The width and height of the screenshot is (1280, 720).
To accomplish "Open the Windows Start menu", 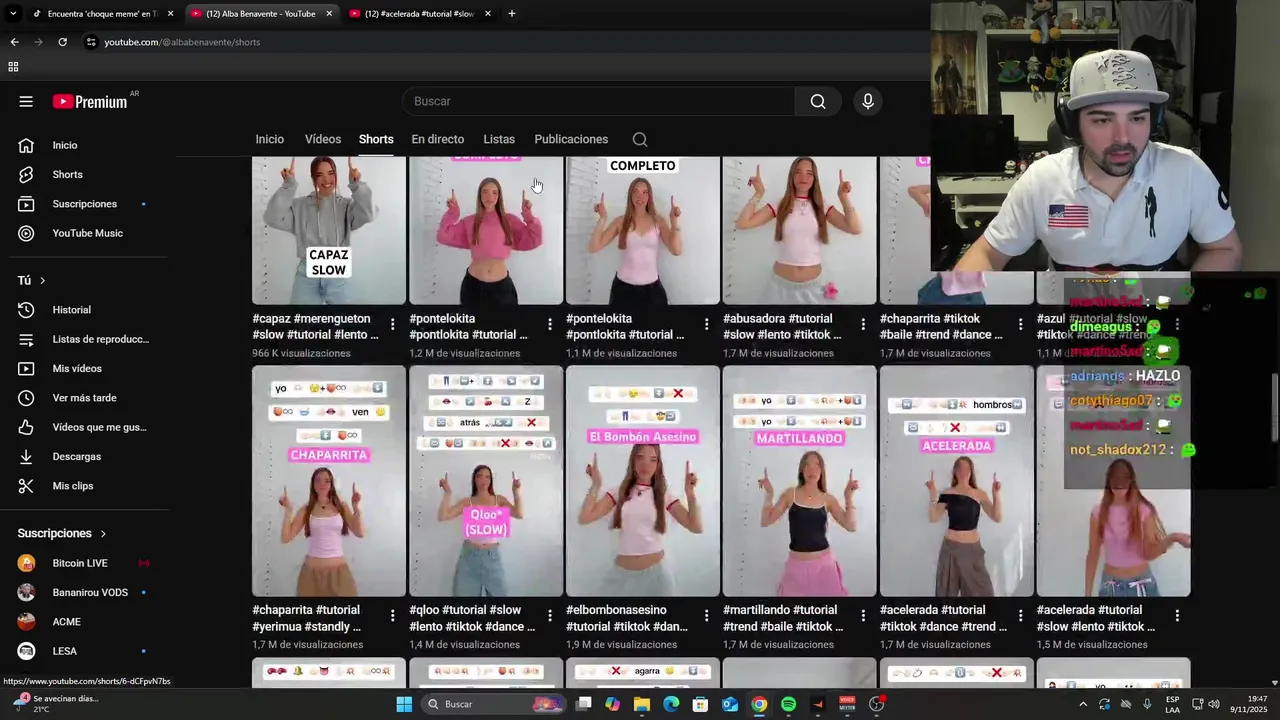I will (x=404, y=704).
